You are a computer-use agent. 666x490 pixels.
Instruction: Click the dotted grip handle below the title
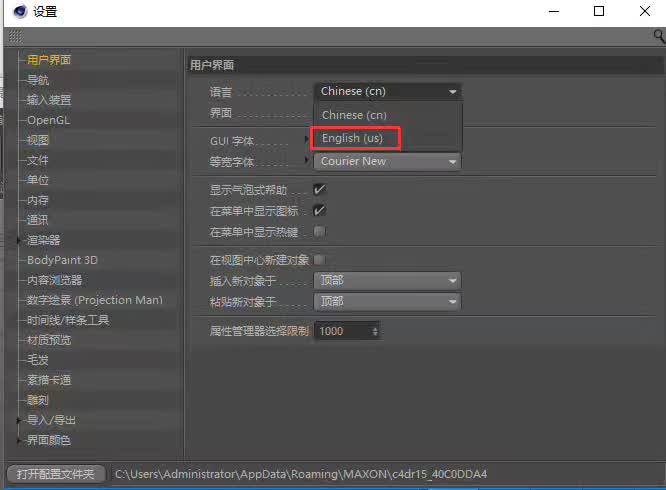(14, 36)
